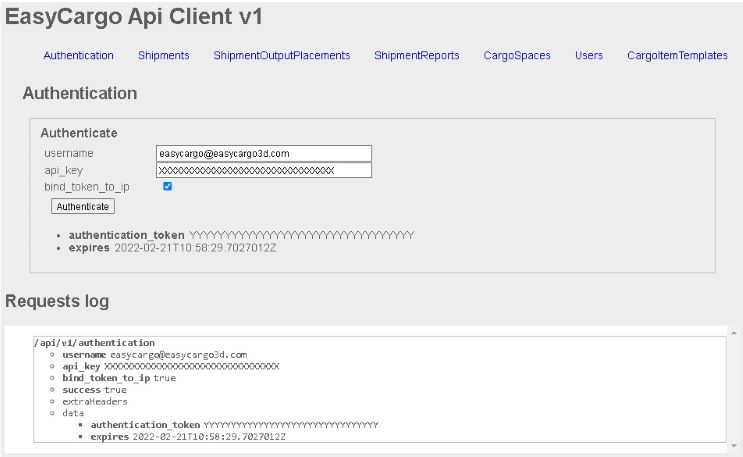The image size is (743, 457).
Task: Click the Authenticate panel title
Action: point(79,133)
